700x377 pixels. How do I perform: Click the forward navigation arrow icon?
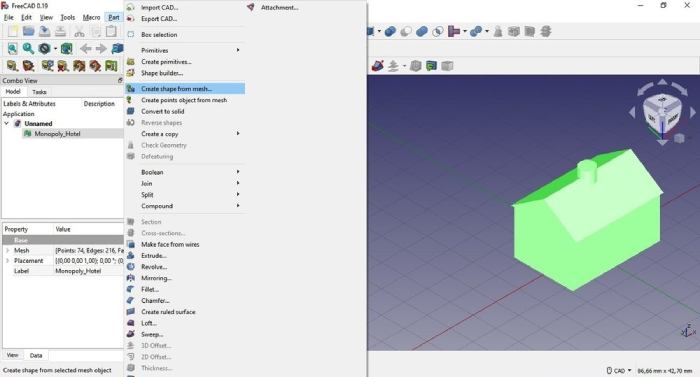[101, 48]
